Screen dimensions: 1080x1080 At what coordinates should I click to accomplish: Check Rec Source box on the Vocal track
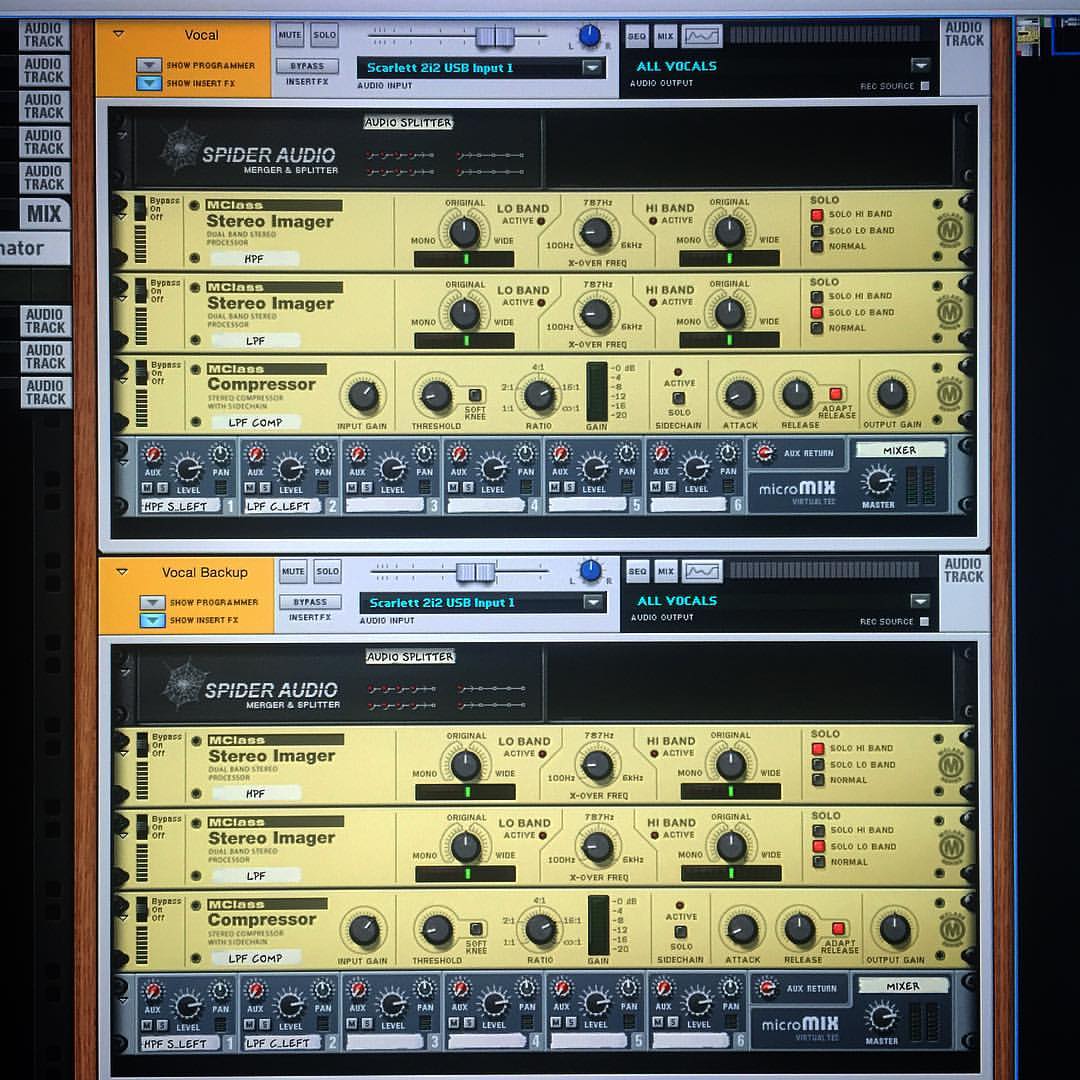(x=924, y=86)
